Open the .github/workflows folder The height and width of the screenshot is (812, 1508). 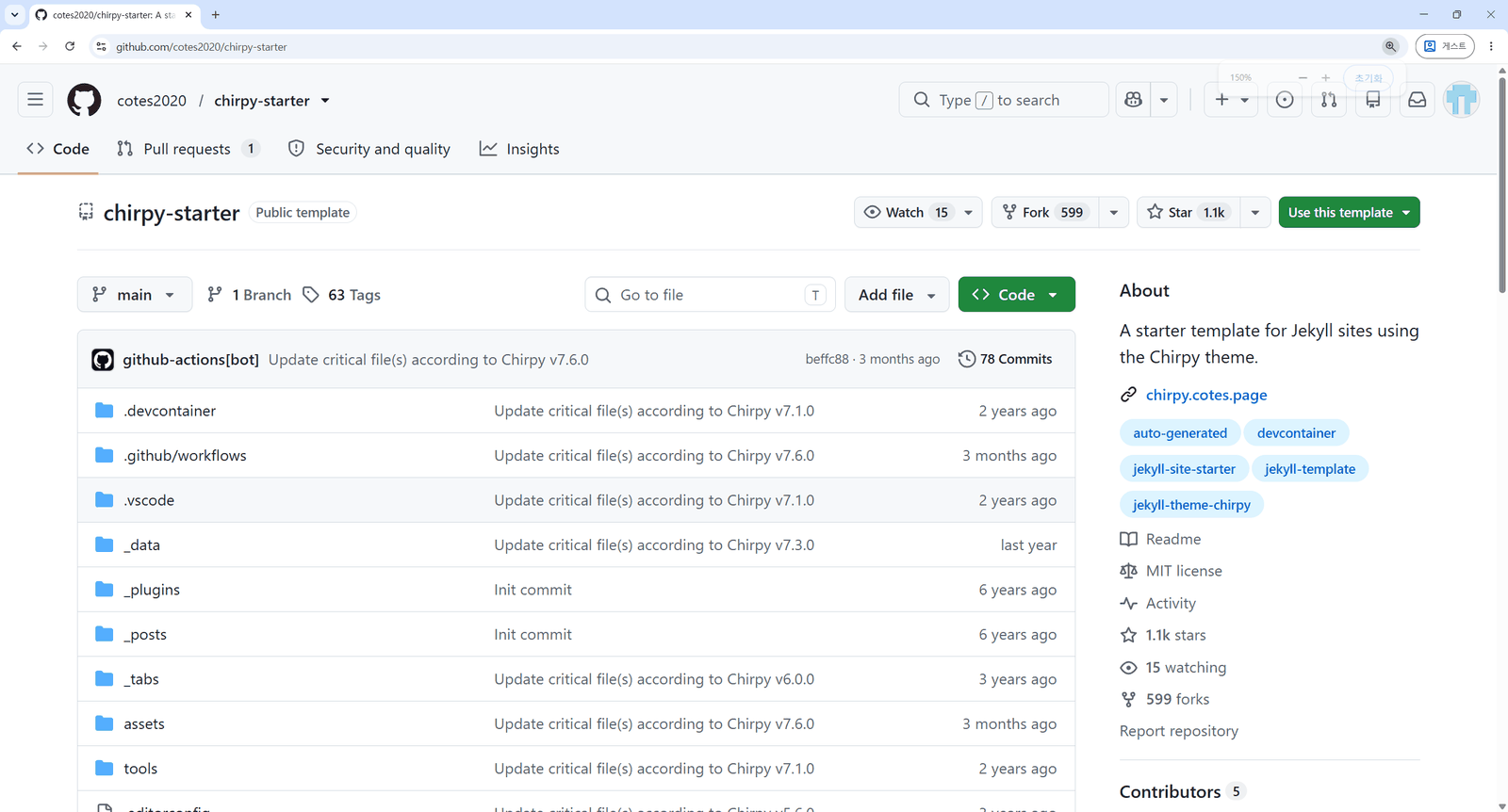185,456
